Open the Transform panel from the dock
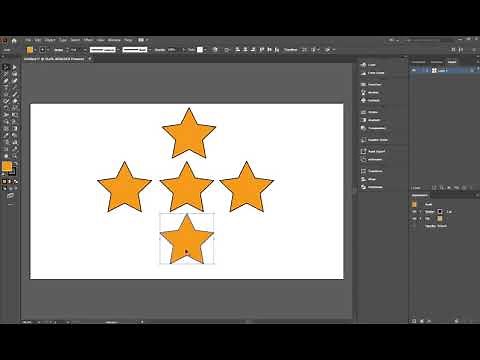Viewport: 480px width, 360px height. click(x=372, y=171)
